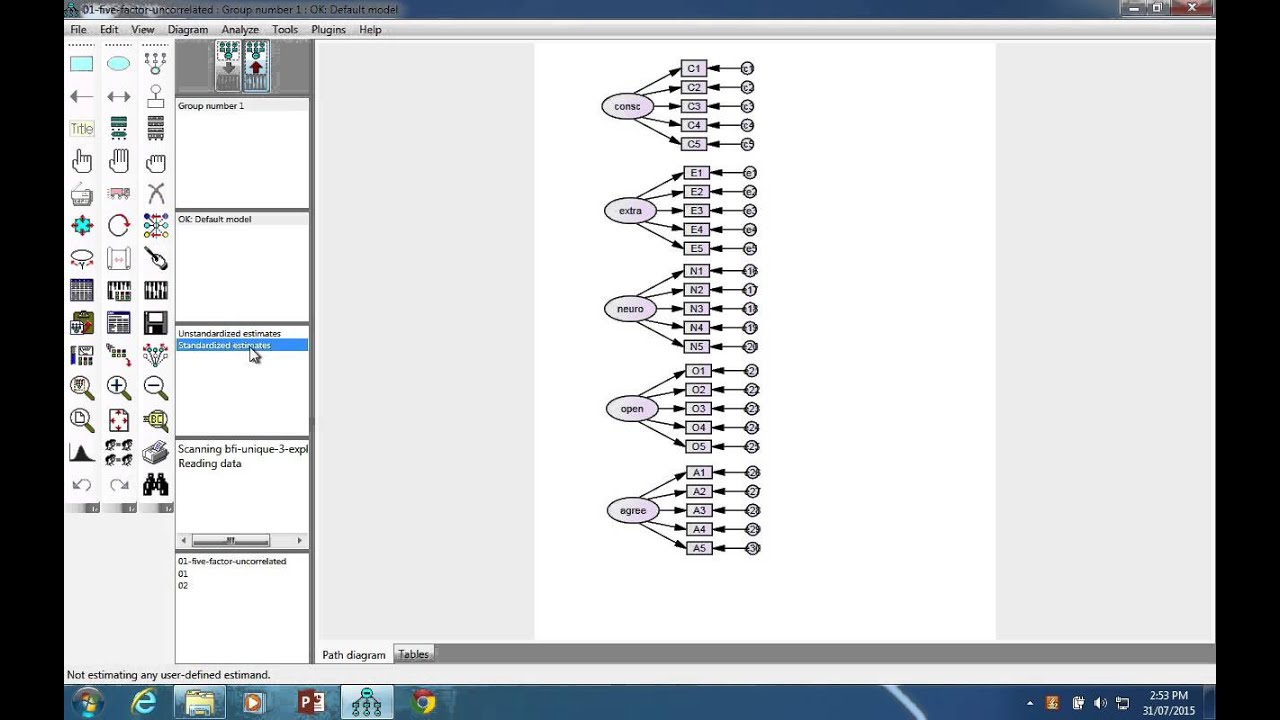Switch to output path diagram view

256,66
